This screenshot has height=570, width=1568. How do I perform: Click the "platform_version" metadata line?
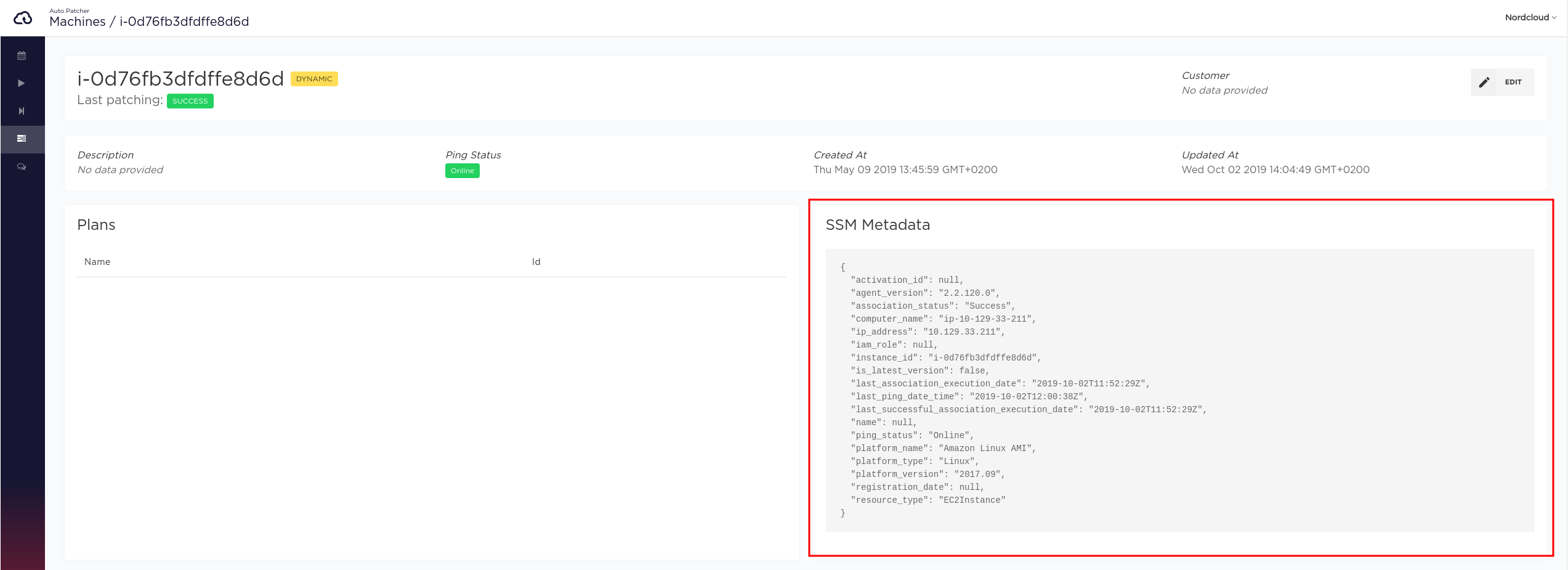click(x=928, y=474)
